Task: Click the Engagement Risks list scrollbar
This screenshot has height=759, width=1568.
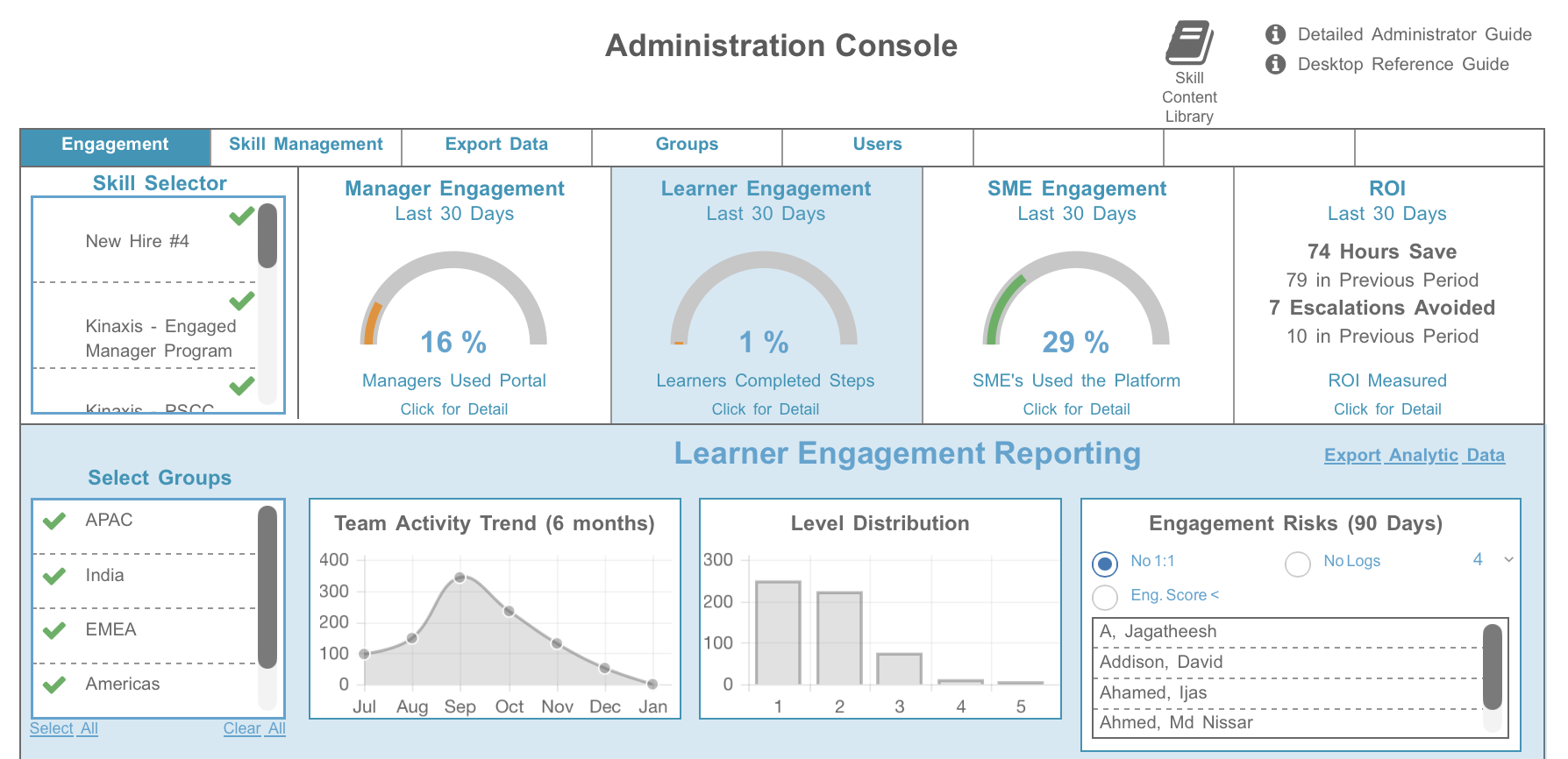Action: [1492, 666]
